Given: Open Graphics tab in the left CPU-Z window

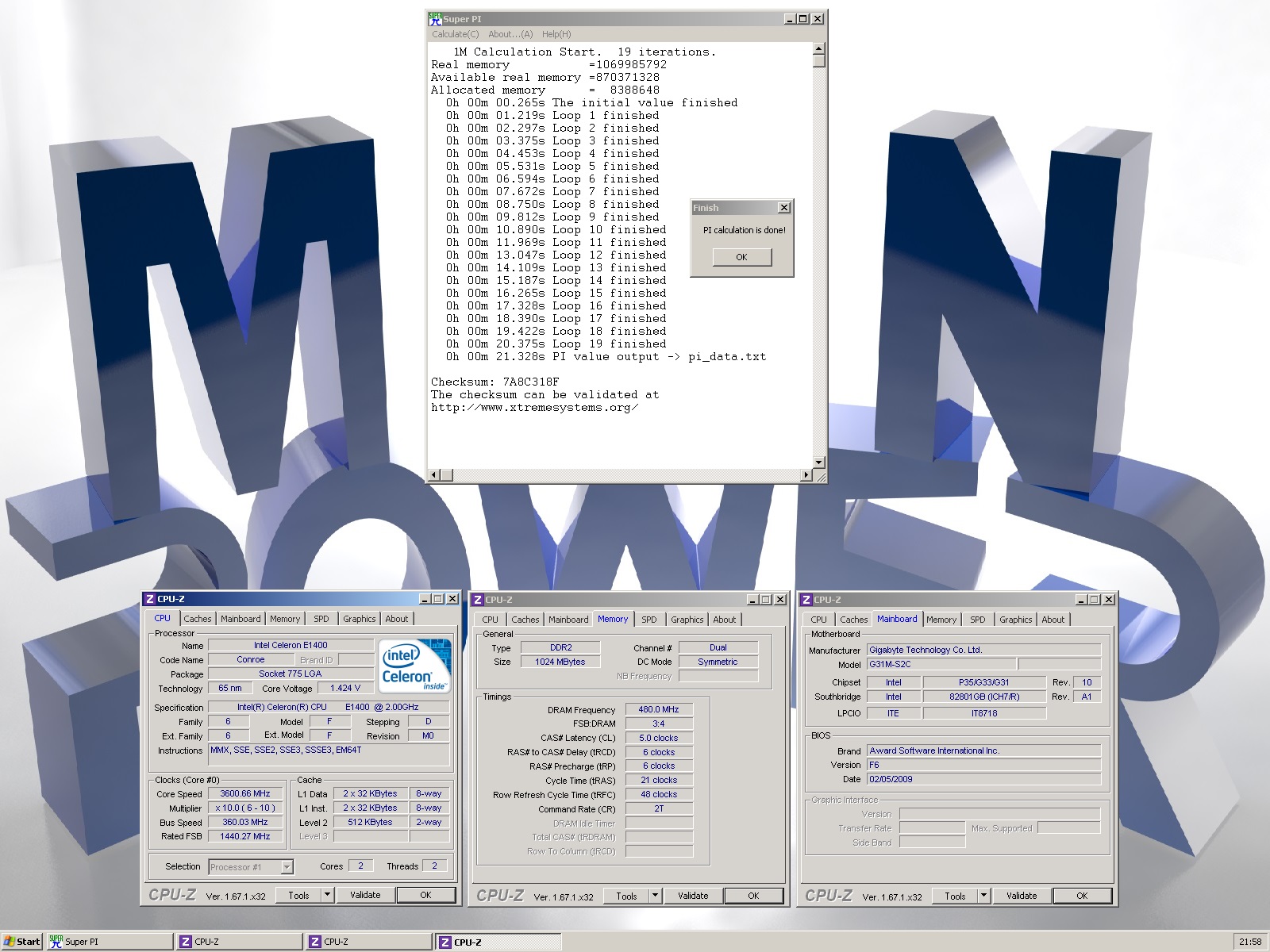Looking at the screenshot, I should coord(360,619).
